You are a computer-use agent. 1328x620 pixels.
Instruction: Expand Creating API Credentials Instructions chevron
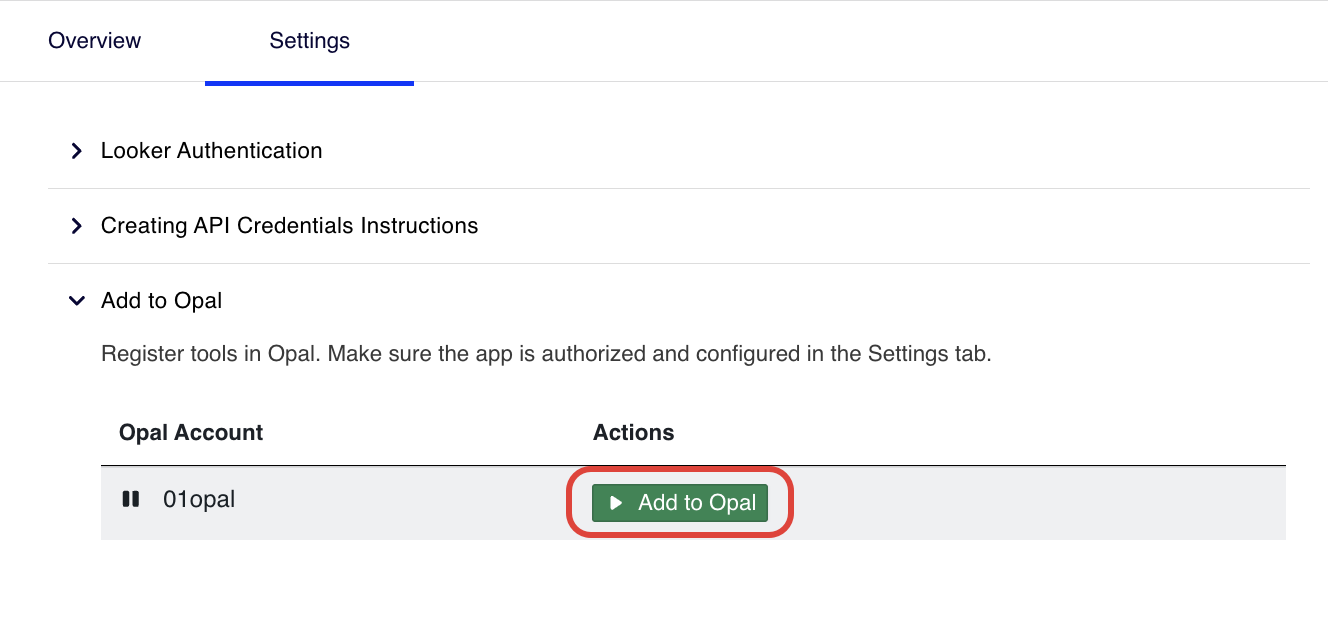[x=76, y=226]
